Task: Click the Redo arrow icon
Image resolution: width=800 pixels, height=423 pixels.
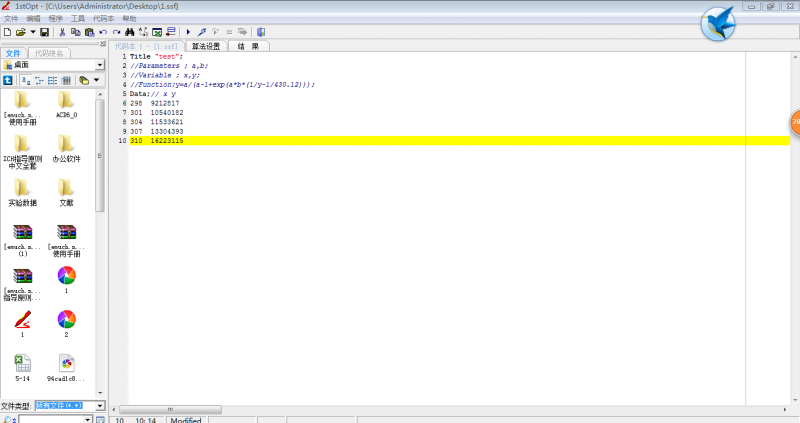Action: [116, 32]
